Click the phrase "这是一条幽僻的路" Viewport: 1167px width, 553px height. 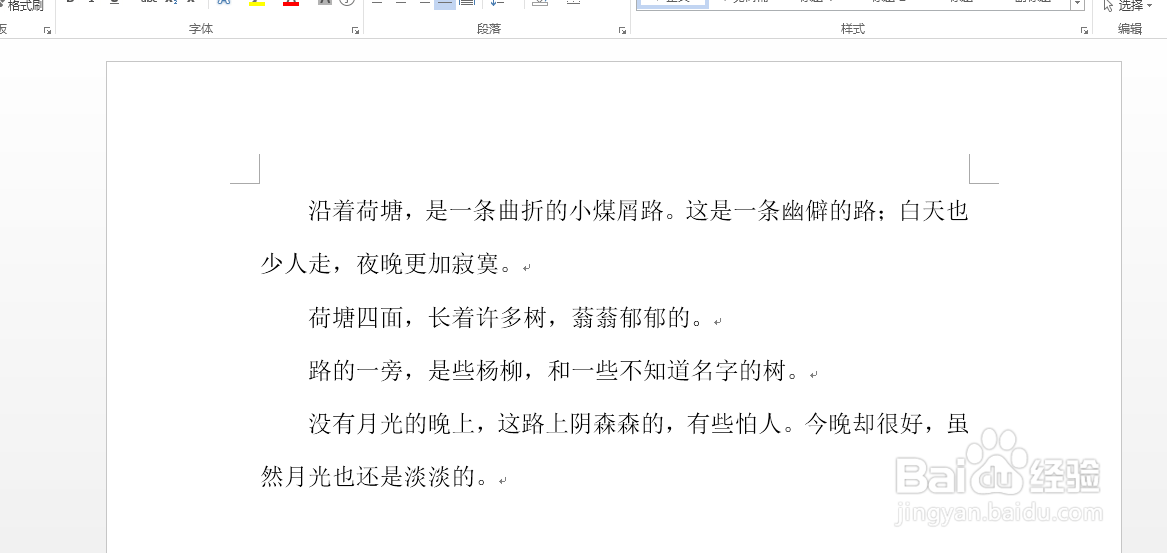781,212
